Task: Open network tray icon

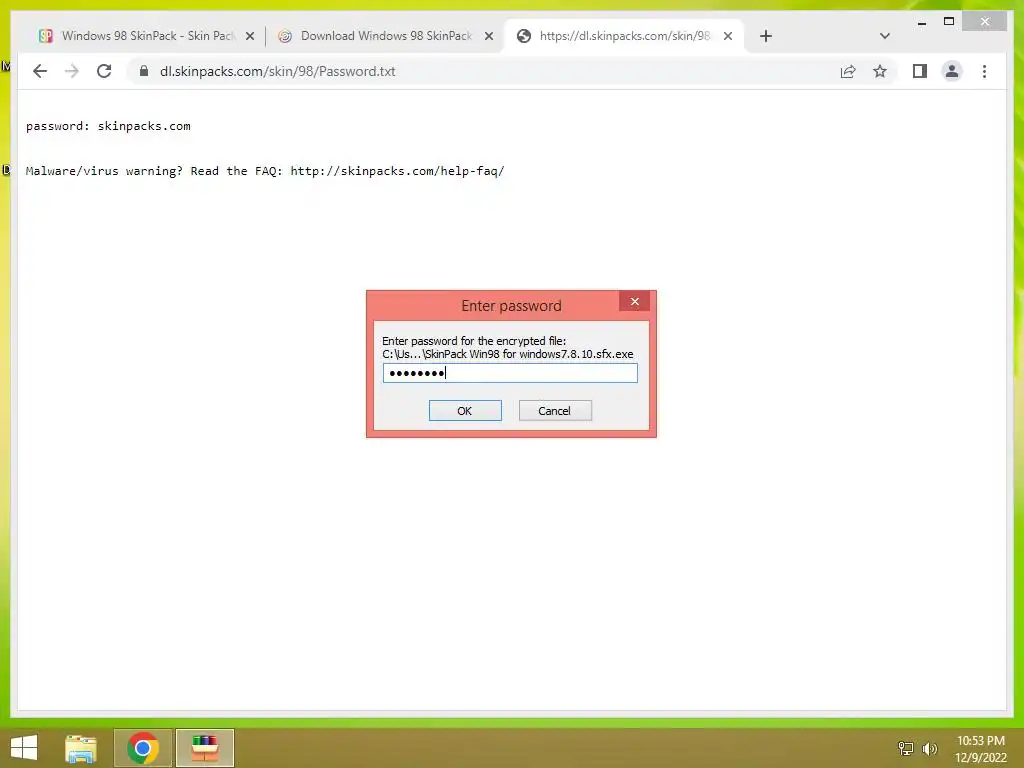Action: coord(906,748)
